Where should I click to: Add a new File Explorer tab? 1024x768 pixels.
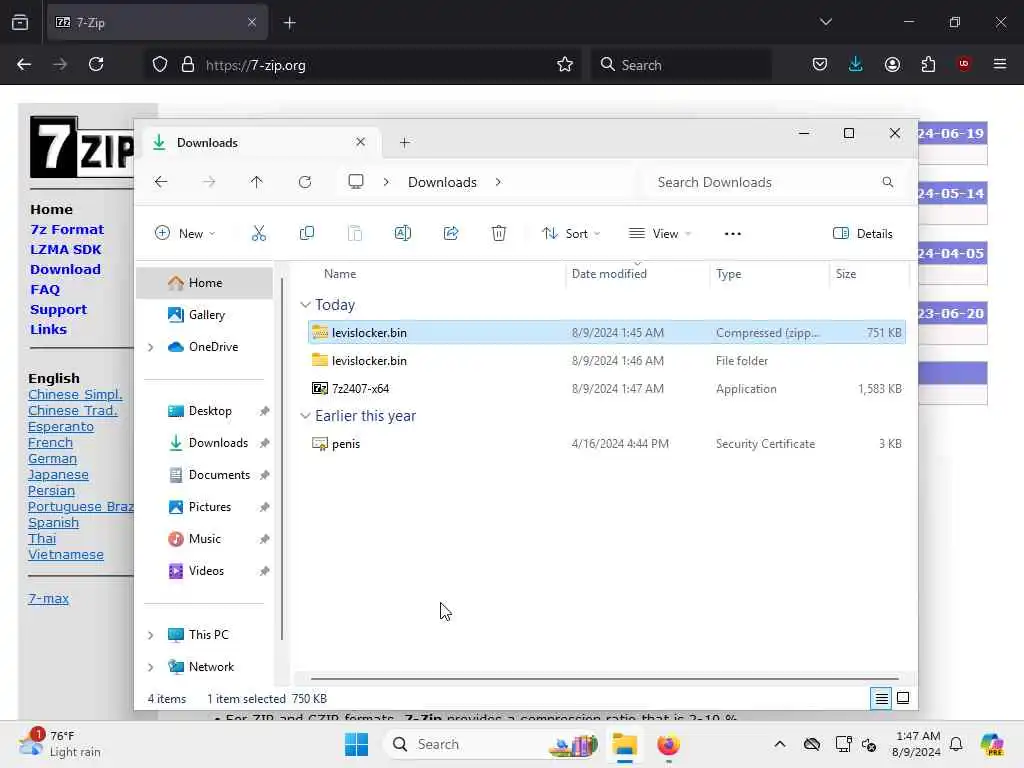404,142
